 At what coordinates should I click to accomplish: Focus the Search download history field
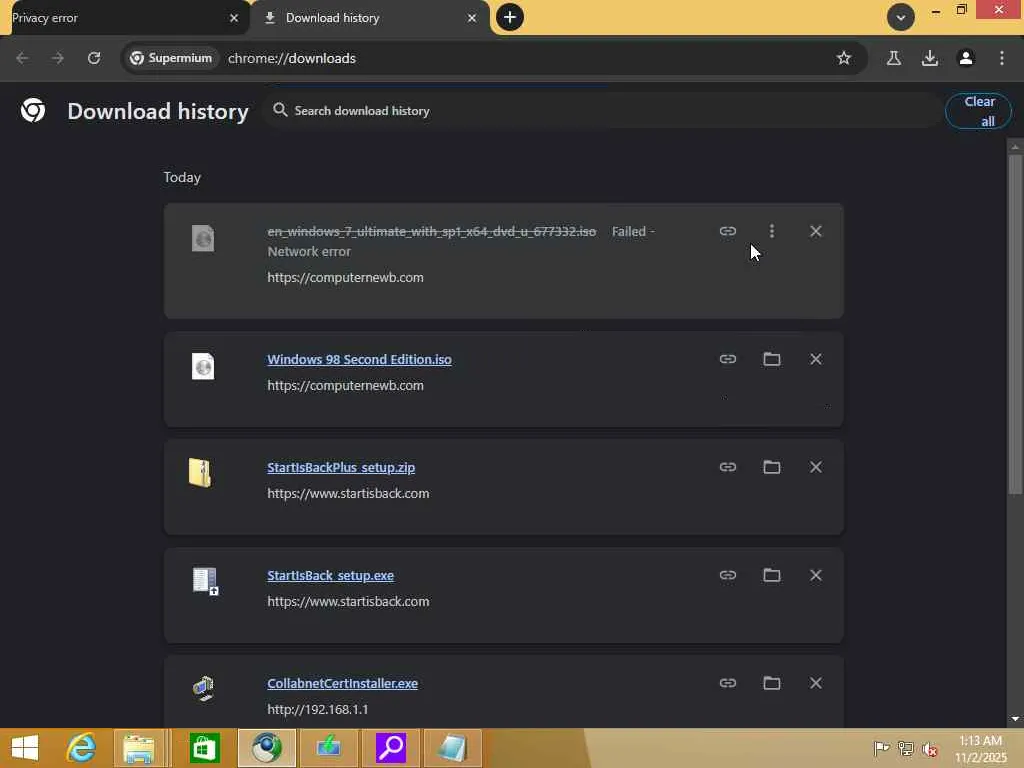tap(604, 110)
